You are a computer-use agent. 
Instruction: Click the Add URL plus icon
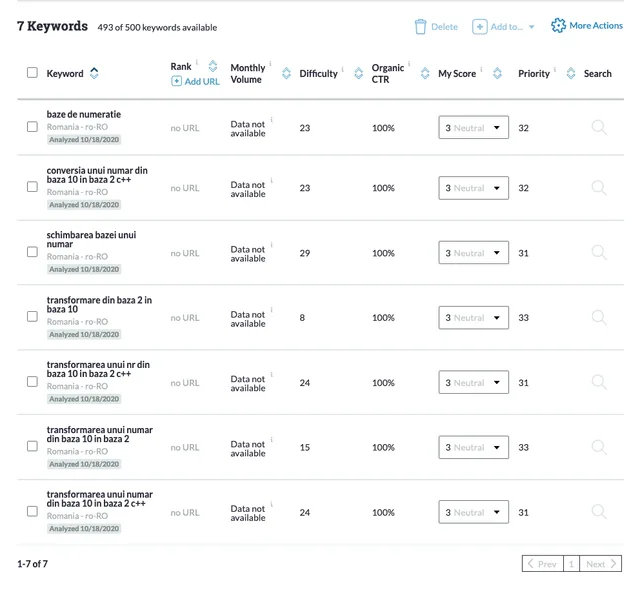177,81
